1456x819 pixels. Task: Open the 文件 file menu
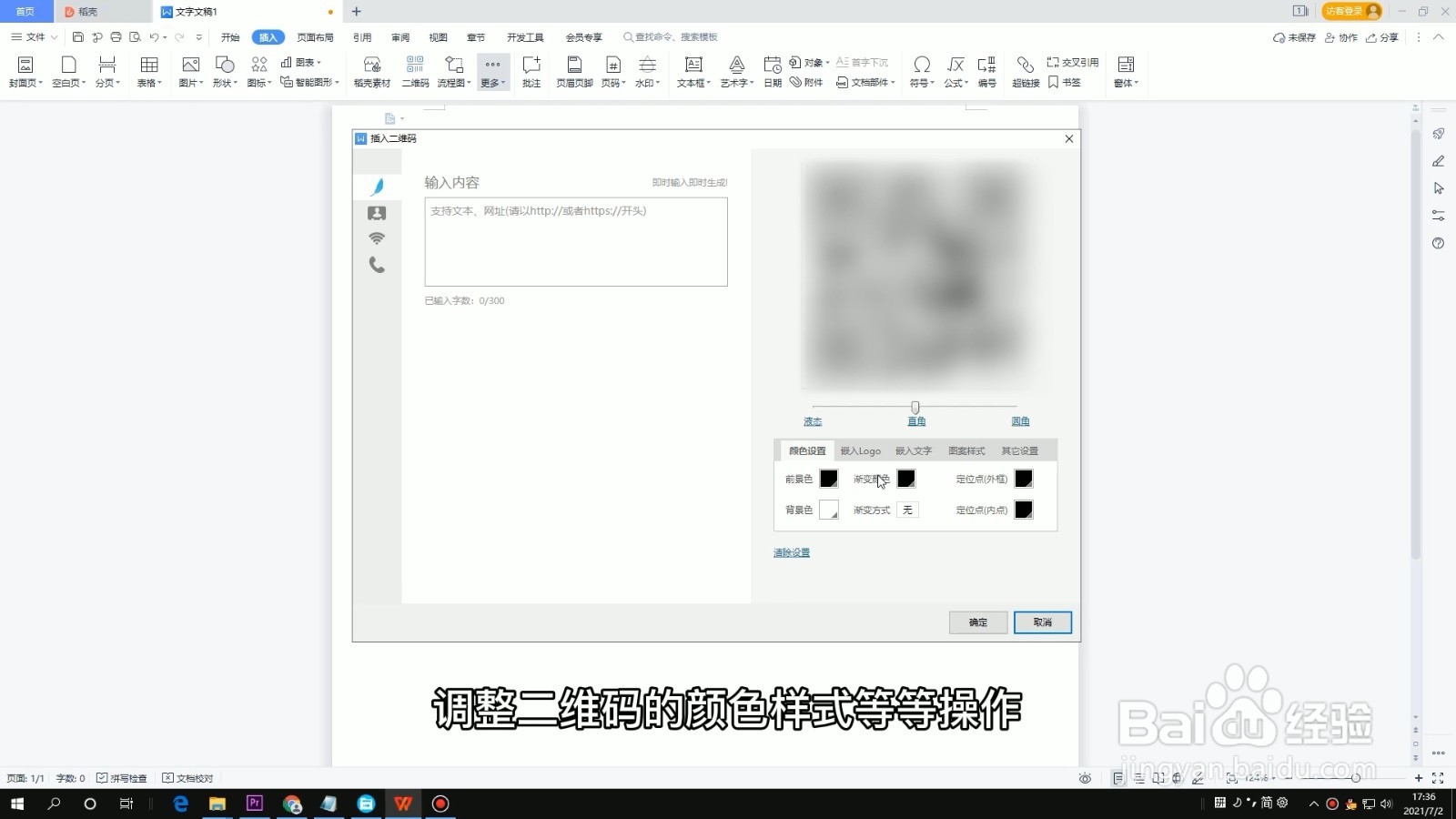pyautogui.click(x=35, y=37)
